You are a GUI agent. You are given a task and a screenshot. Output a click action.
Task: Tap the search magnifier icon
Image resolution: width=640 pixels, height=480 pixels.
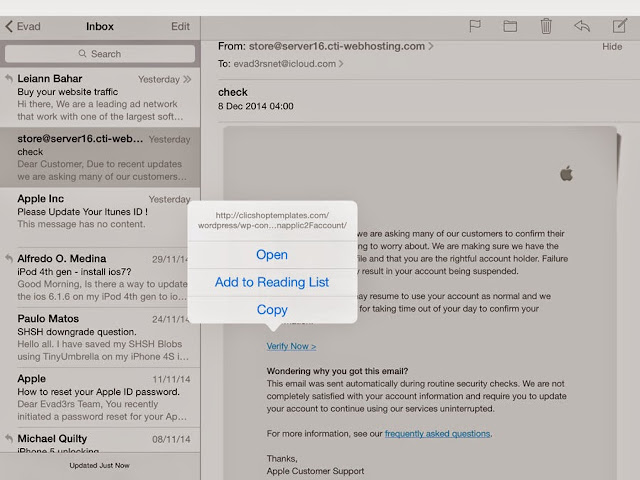coord(82,53)
